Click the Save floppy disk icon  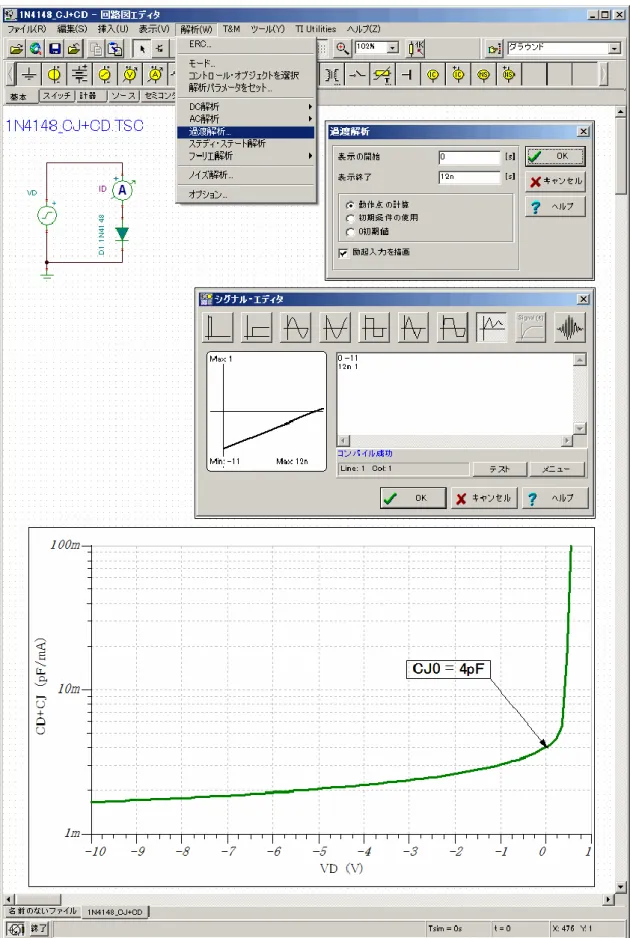55,48
